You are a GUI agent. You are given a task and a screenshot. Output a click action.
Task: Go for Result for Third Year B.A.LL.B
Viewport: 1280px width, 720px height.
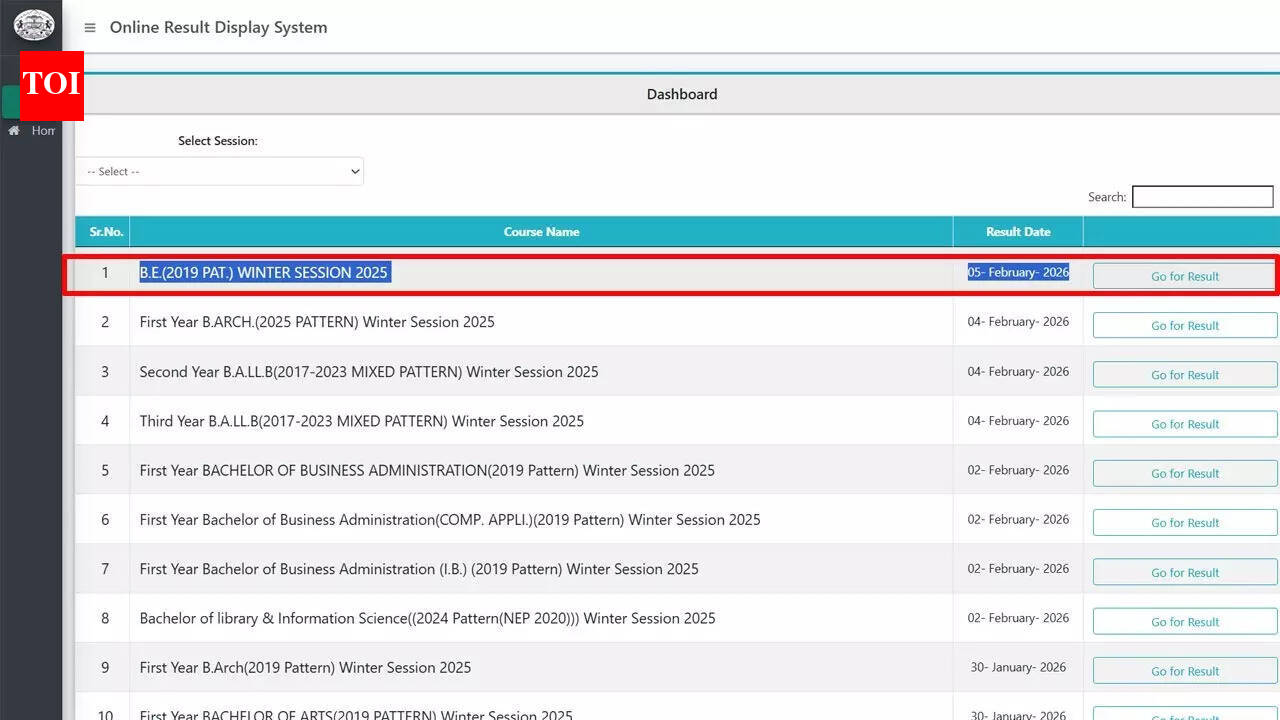pyautogui.click(x=1183, y=424)
